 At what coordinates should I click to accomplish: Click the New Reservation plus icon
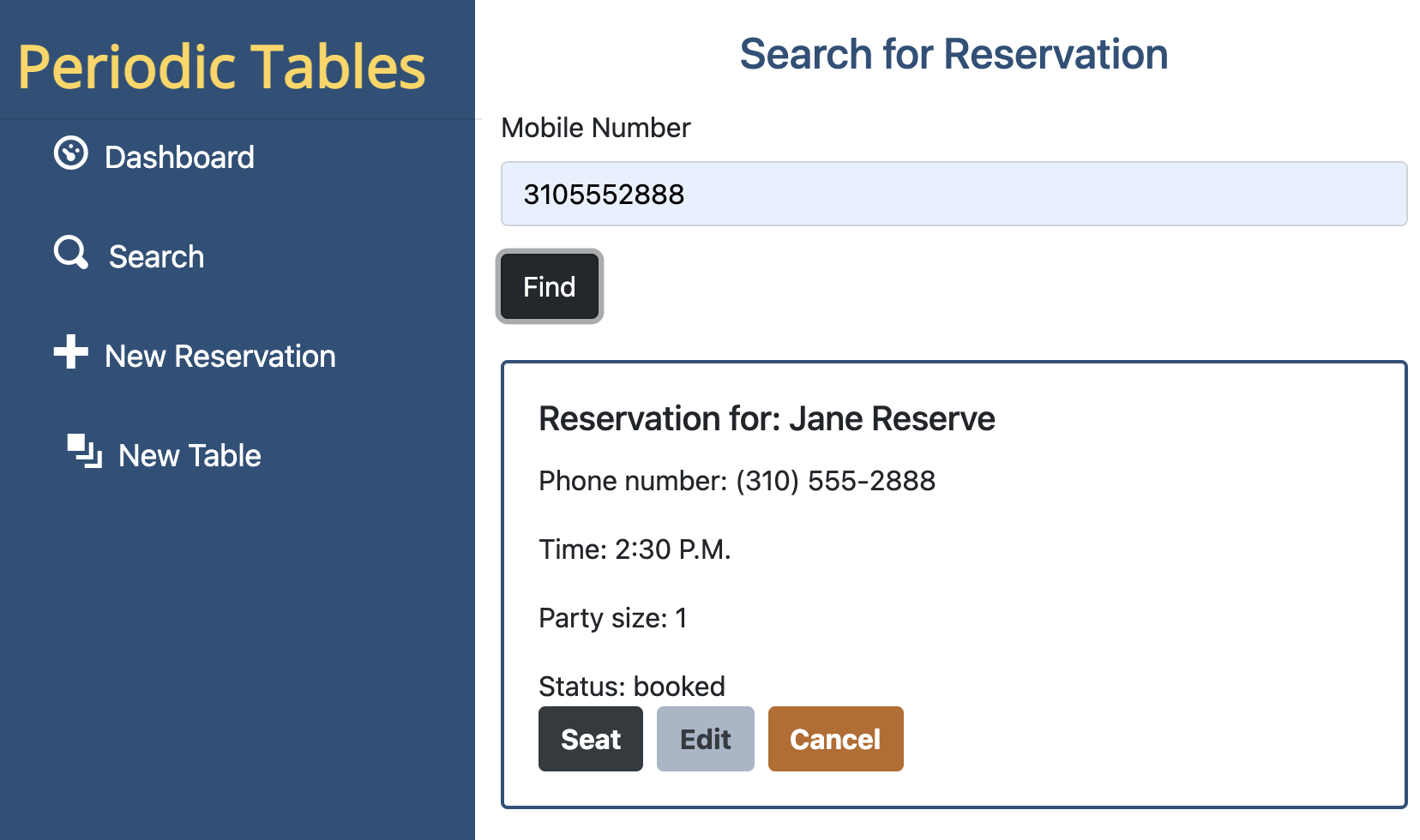click(x=72, y=354)
